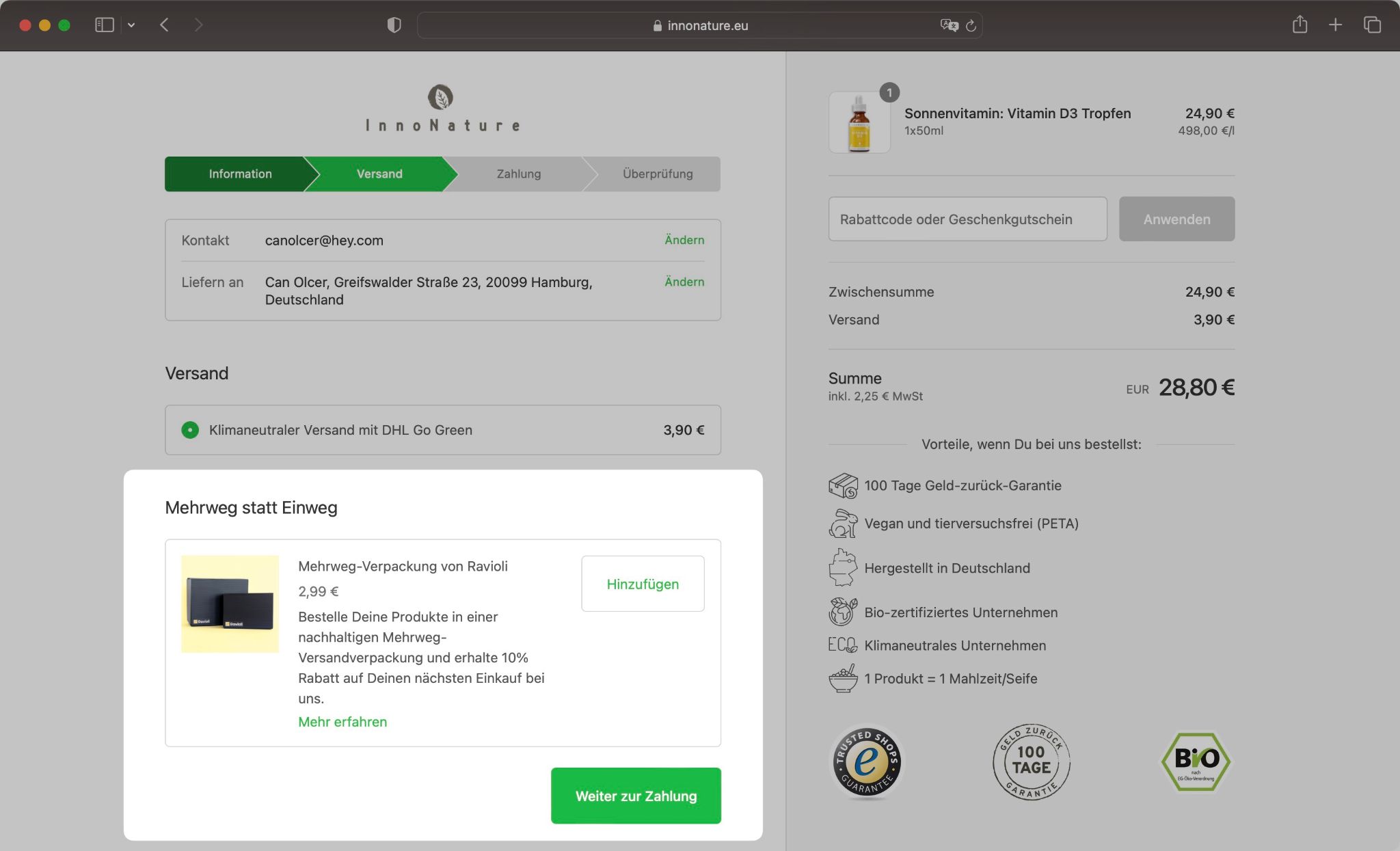Image resolution: width=1400 pixels, height=851 pixels.
Task: Click the Hergestellt in Deutschland map icon
Action: (843, 567)
